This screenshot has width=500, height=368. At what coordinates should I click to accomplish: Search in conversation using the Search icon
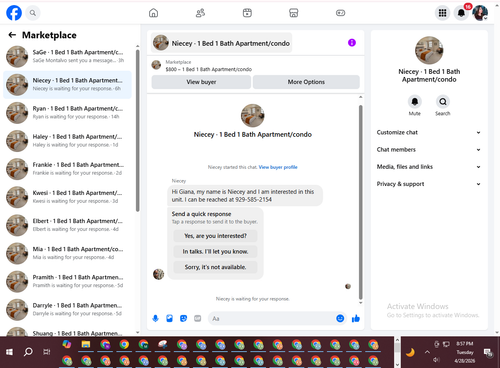pyautogui.click(x=443, y=102)
